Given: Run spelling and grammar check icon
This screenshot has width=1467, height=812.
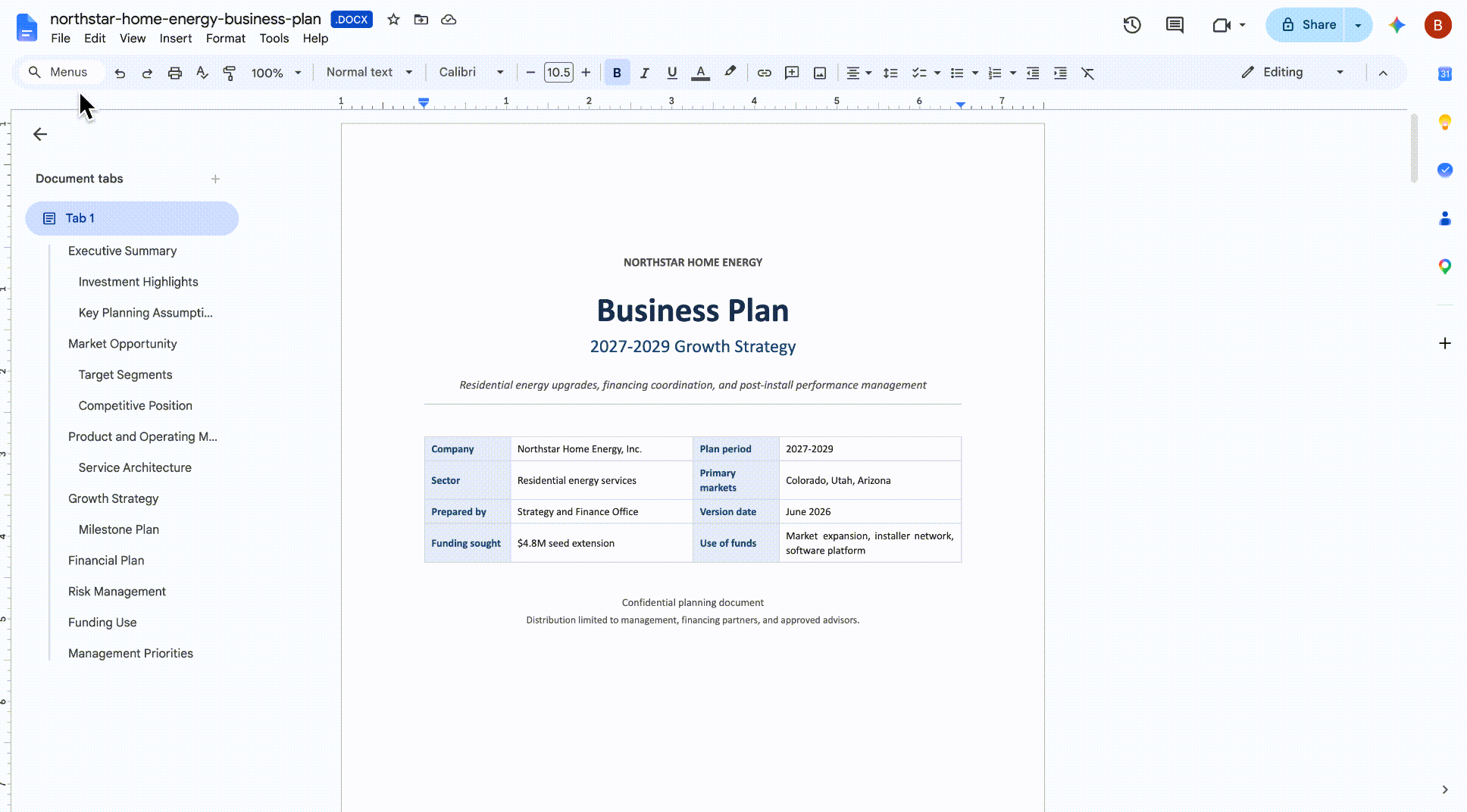Looking at the screenshot, I should [x=202, y=73].
